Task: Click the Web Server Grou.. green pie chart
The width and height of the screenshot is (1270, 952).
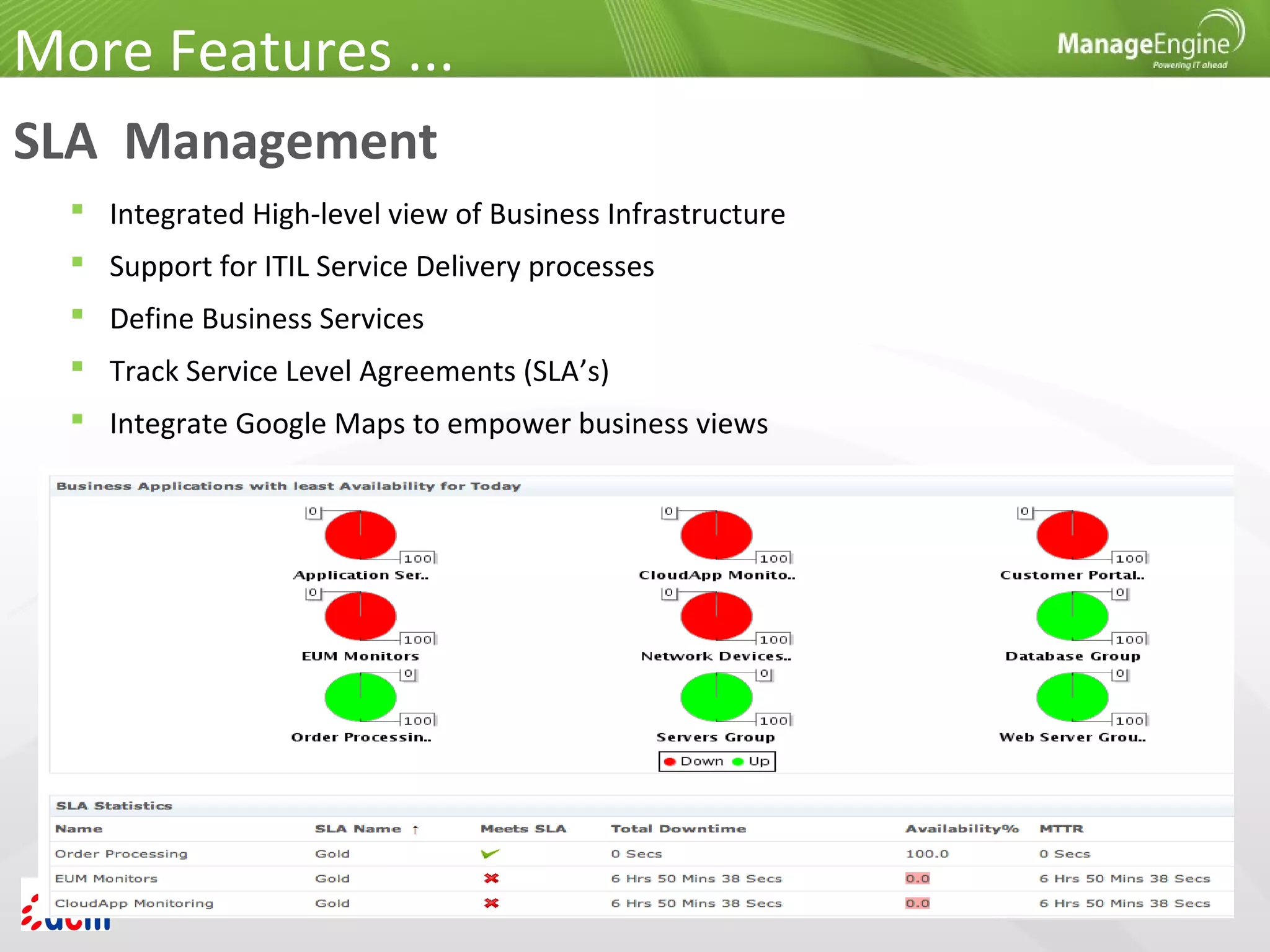Action: pos(1072,697)
